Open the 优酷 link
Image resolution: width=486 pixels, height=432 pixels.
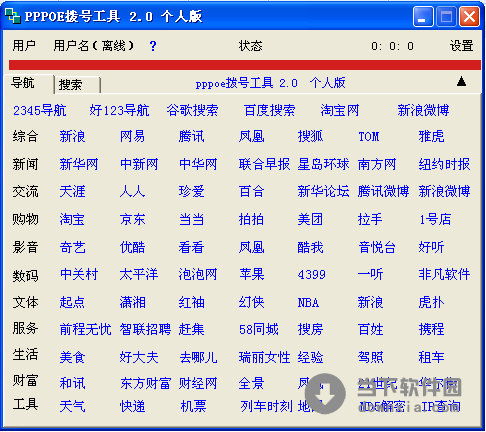pyautogui.click(x=132, y=248)
